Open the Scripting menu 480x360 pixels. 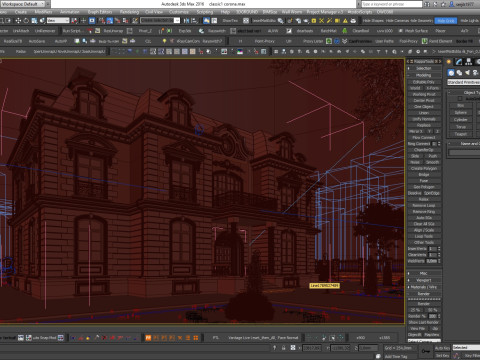click(205, 12)
